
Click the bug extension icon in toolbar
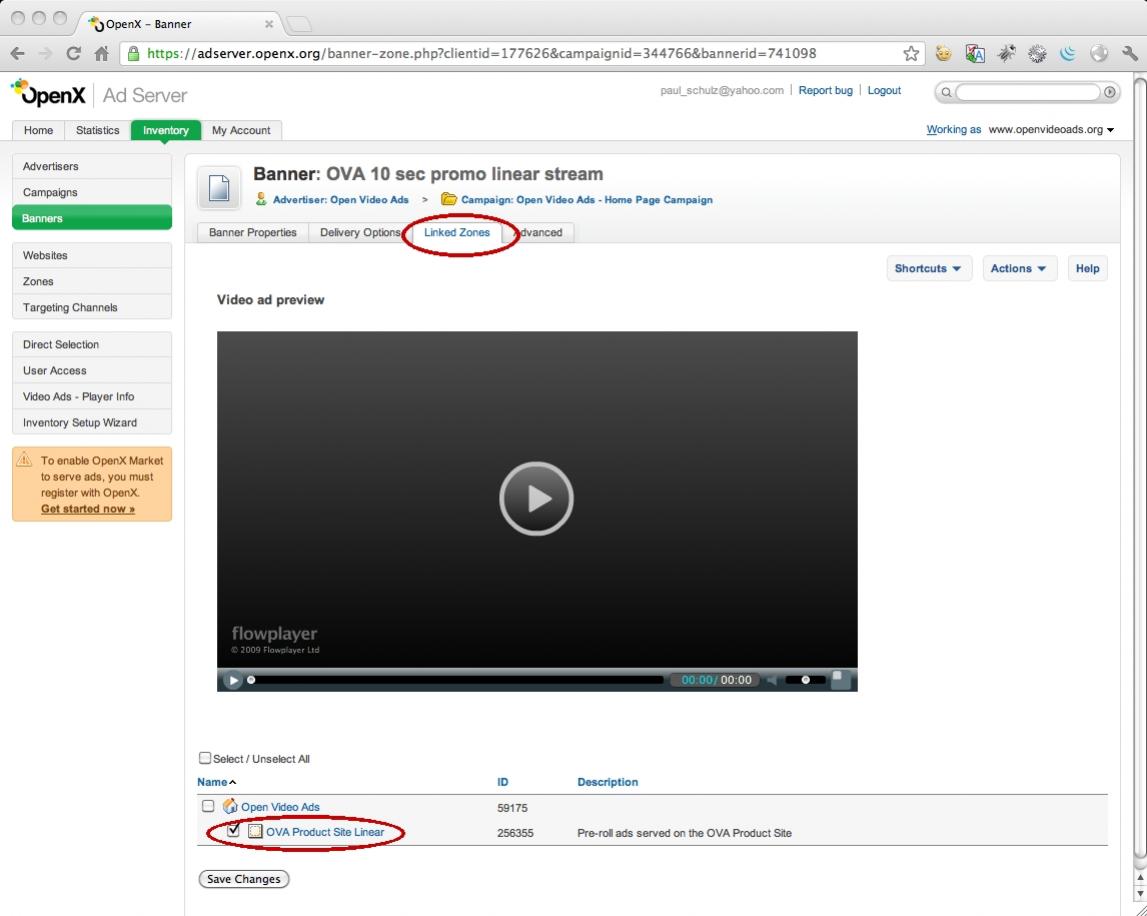tap(1007, 53)
